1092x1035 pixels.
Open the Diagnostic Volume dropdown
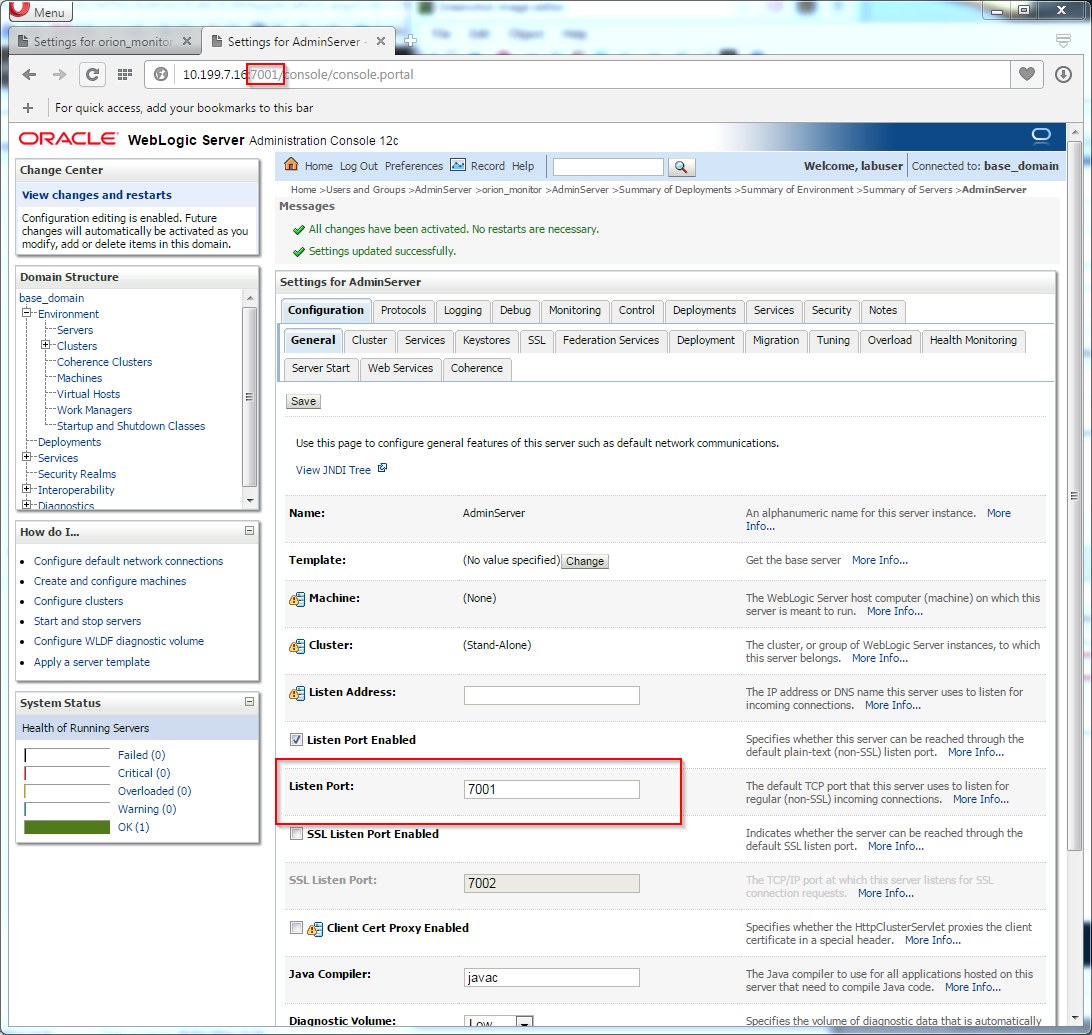point(525,1022)
